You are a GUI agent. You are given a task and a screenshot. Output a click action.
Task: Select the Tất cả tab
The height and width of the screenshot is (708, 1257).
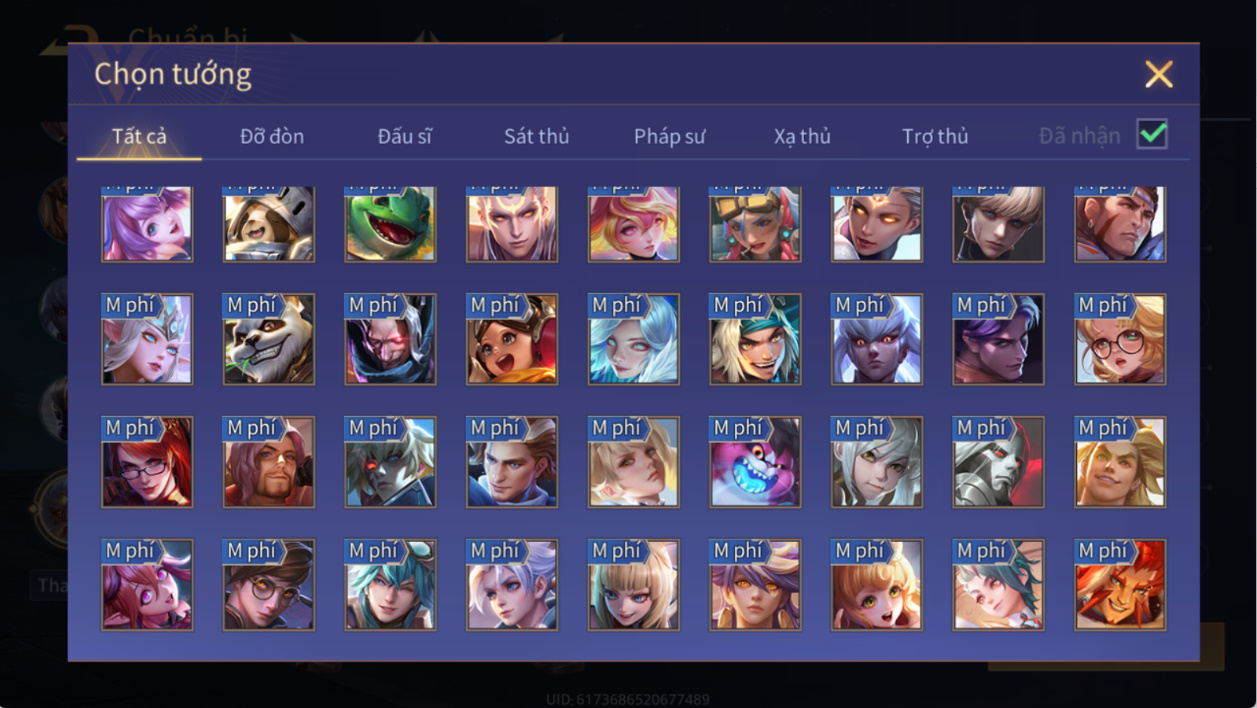tap(139, 136)
